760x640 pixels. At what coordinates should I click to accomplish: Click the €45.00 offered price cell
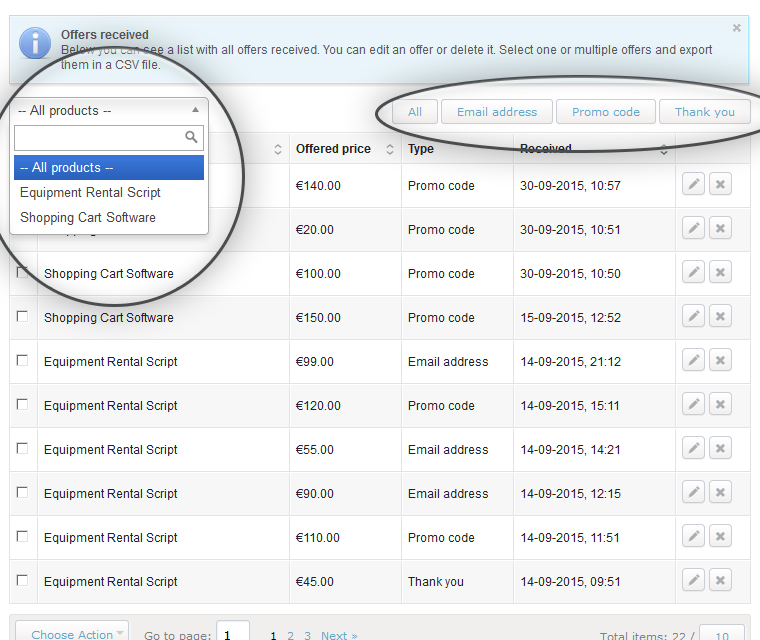click(x=315, y=582)
